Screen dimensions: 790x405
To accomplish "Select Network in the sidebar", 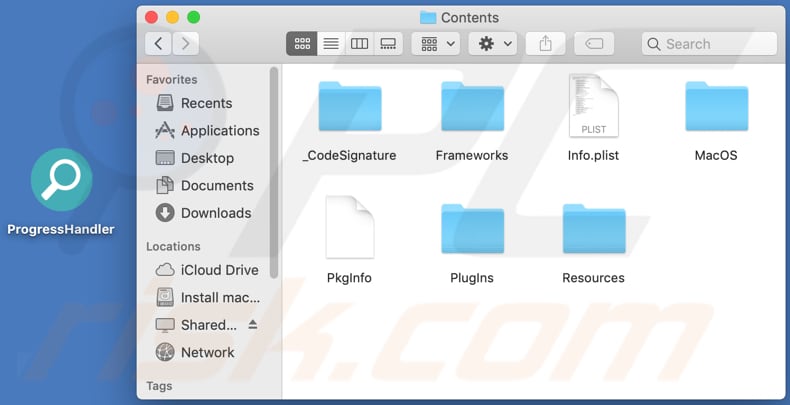I will click(195, 353).
